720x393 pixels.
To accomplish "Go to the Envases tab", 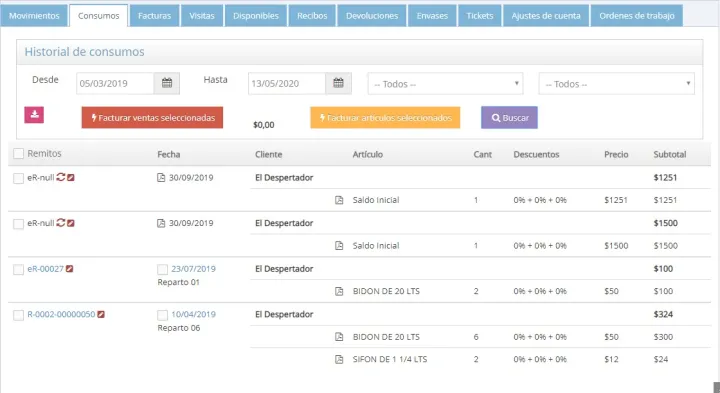I will point(432,16).
